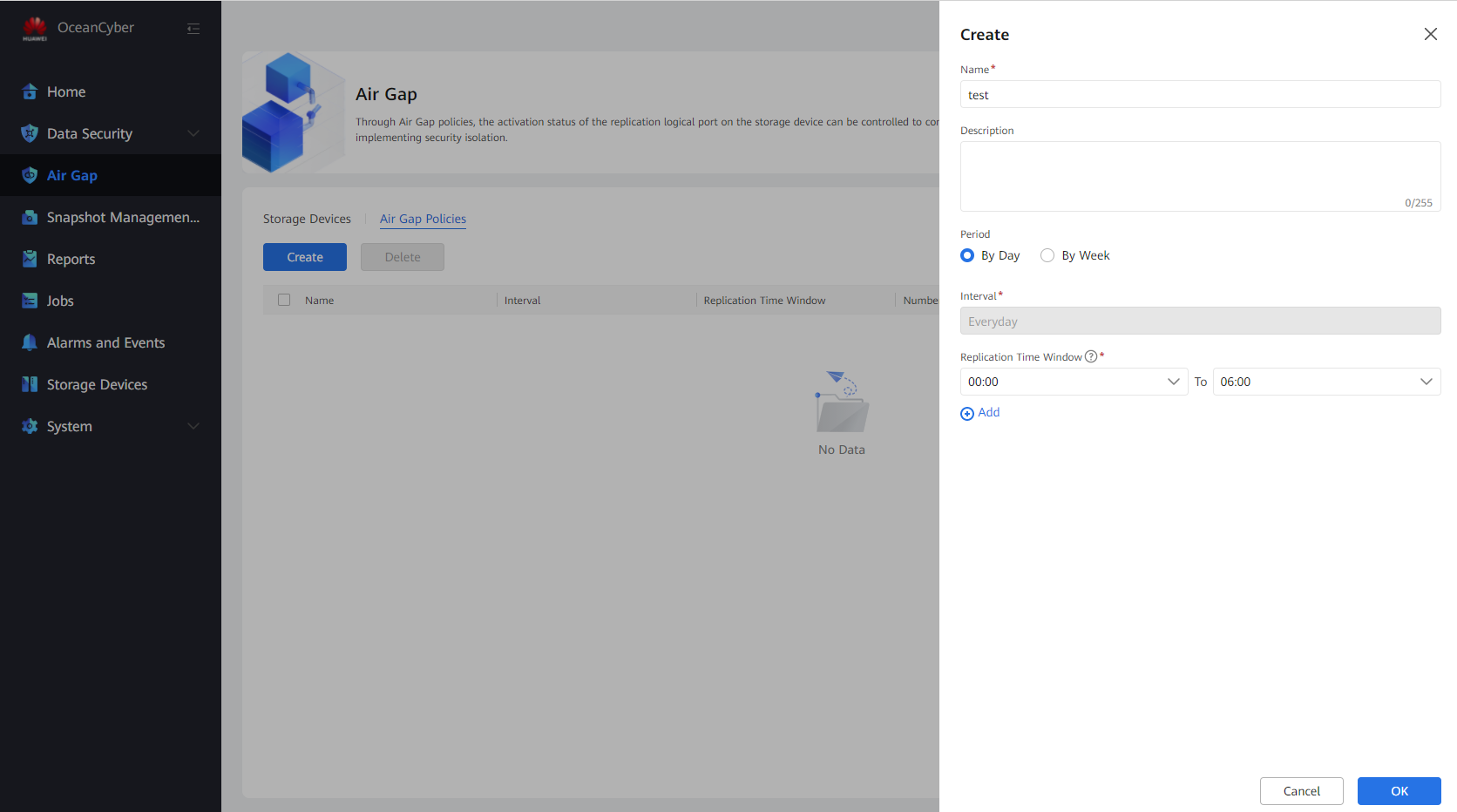Click Add to add a time window
The height and width of the screenshot is (812, 1457).
tap(980, 413)
